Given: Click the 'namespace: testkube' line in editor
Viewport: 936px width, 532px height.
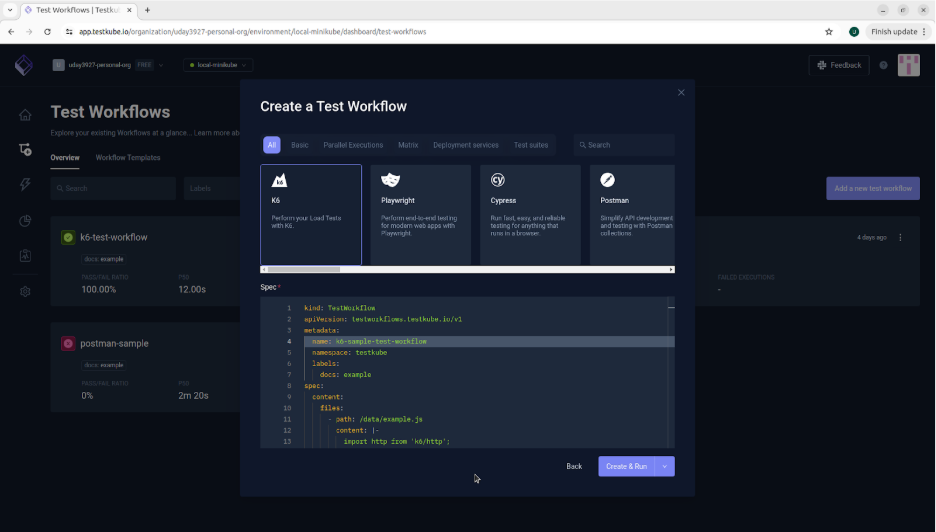Looking at the screenshot, I should (349, 352).
